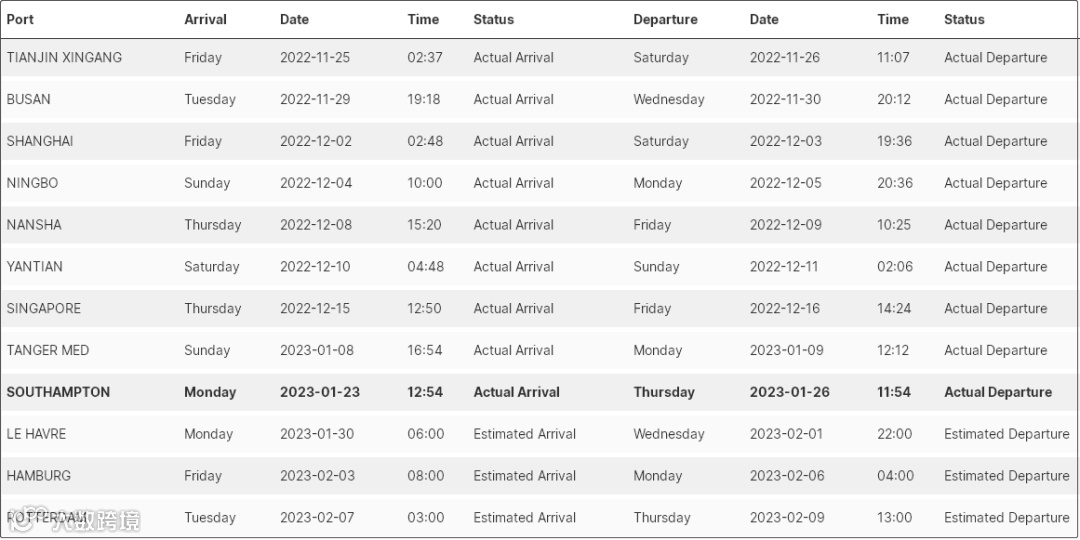The image size is (1080, 540).
Task: Select the 2023-01-26 departure date cell
Action: (790, 393)
